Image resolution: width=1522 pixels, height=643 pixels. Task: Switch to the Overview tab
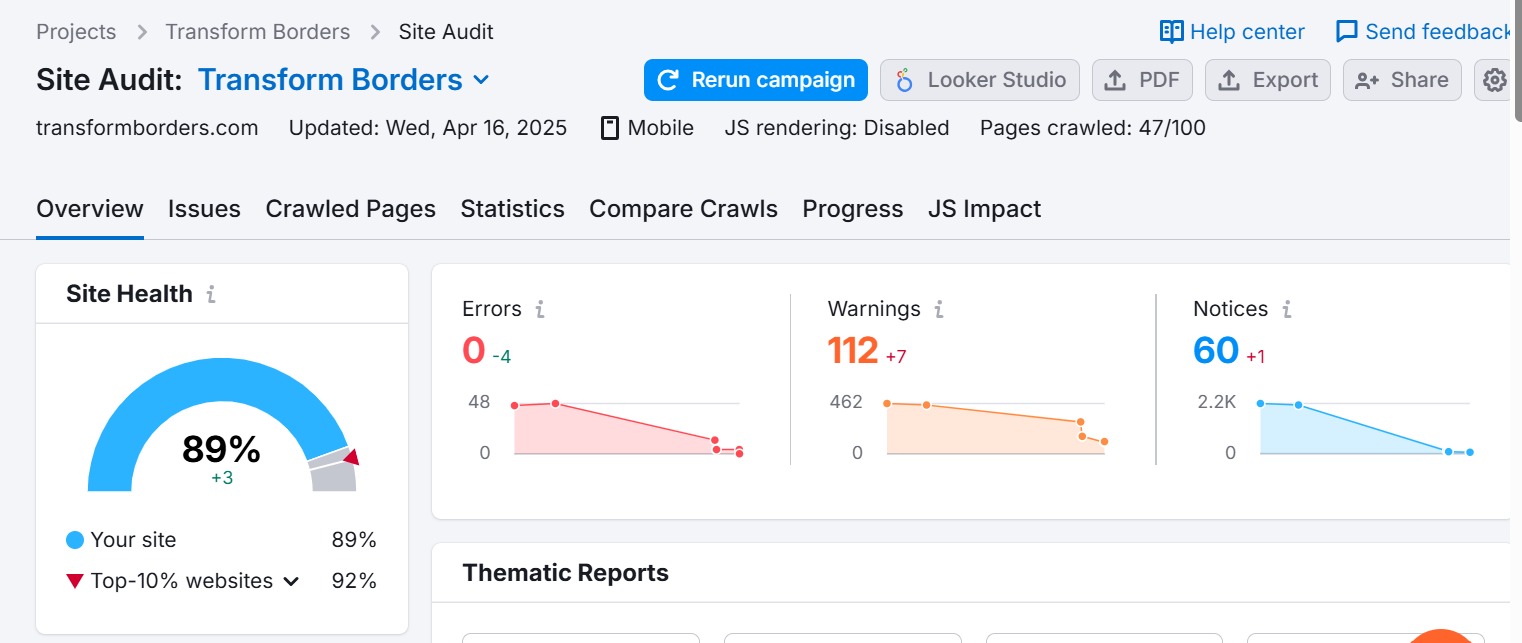(90, 209)
